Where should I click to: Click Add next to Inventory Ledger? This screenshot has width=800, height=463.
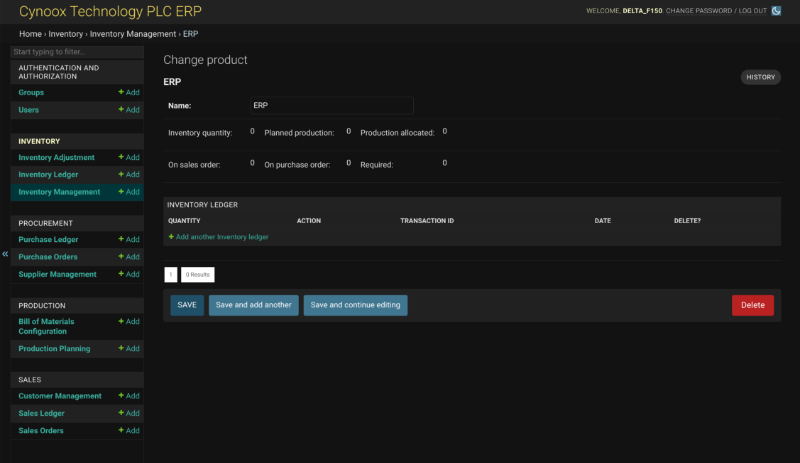129,175
